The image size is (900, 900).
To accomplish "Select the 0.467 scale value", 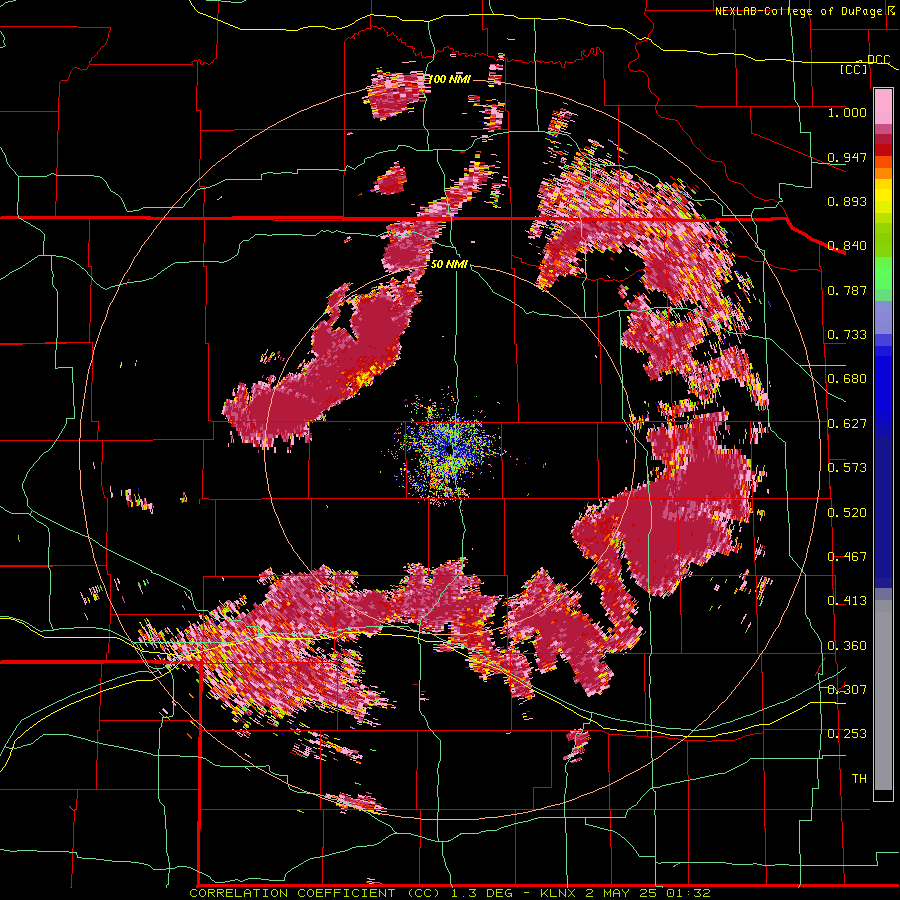I will [847, 557].
